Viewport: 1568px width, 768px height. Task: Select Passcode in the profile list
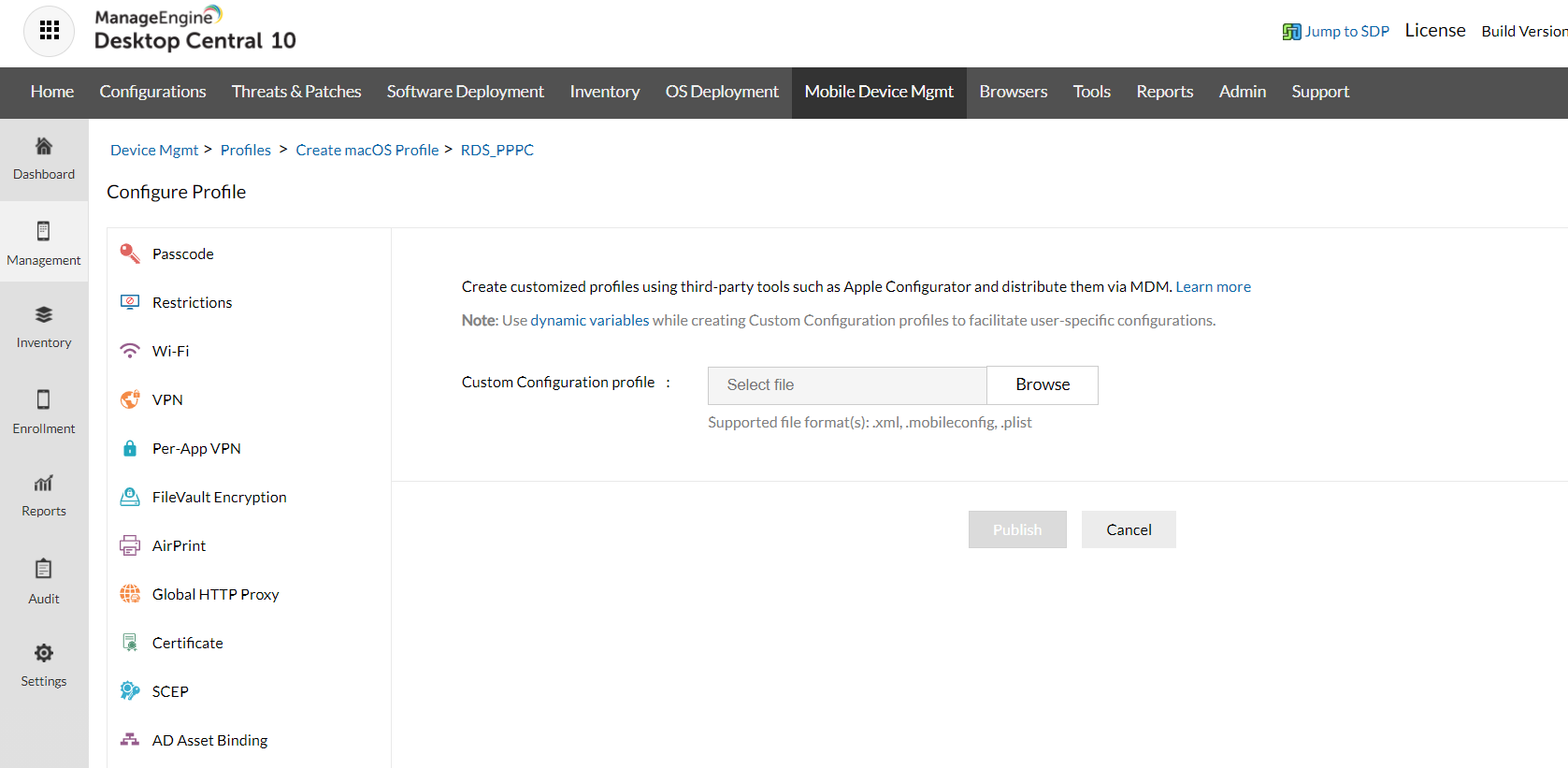point(183,254)
